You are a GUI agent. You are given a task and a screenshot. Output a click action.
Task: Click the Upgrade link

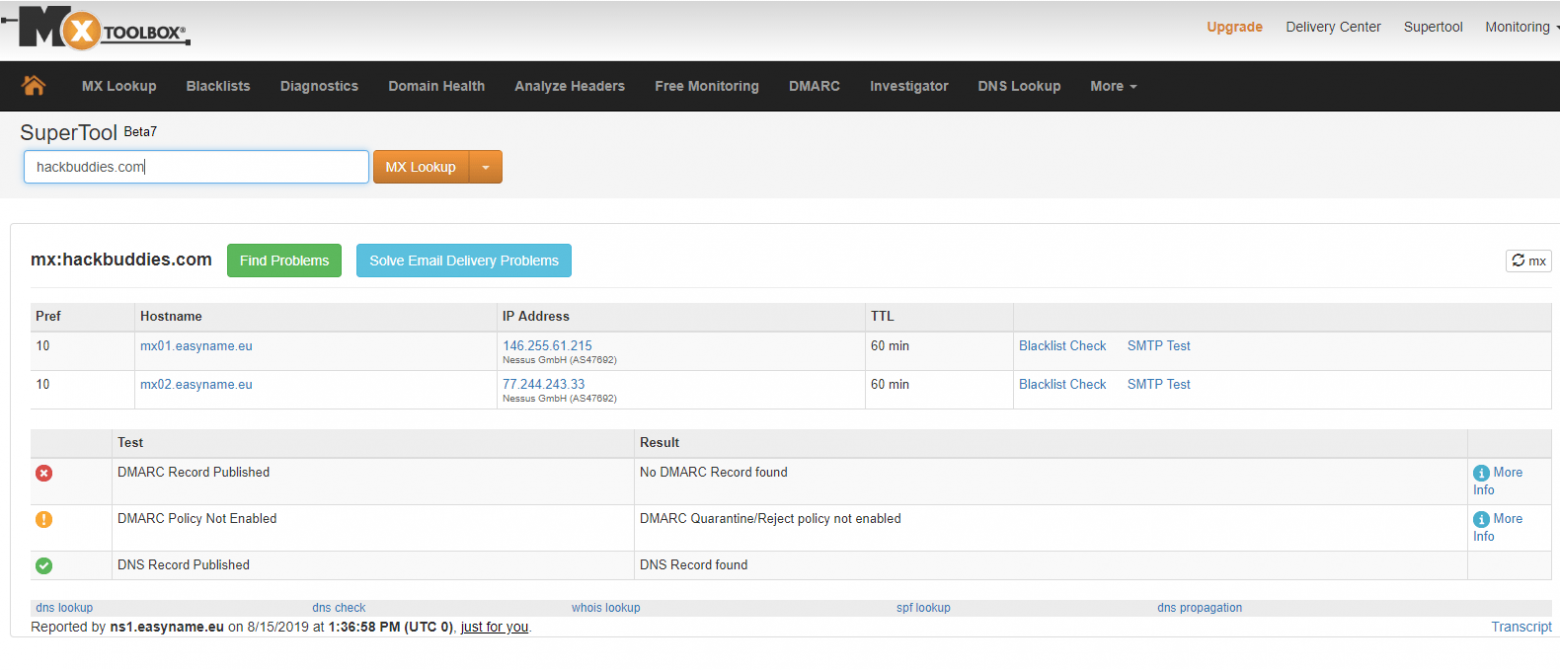(1234, 27)
